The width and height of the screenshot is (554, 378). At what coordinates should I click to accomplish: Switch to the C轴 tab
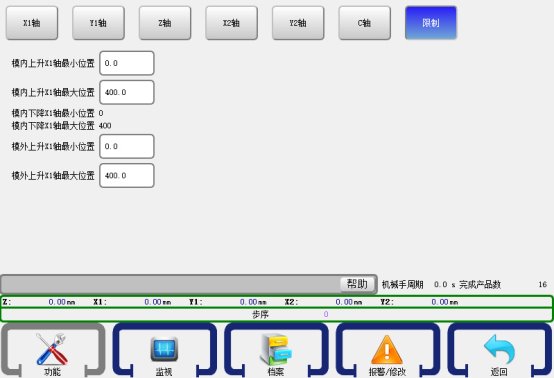pyautogui.click(x=364, y=23)
